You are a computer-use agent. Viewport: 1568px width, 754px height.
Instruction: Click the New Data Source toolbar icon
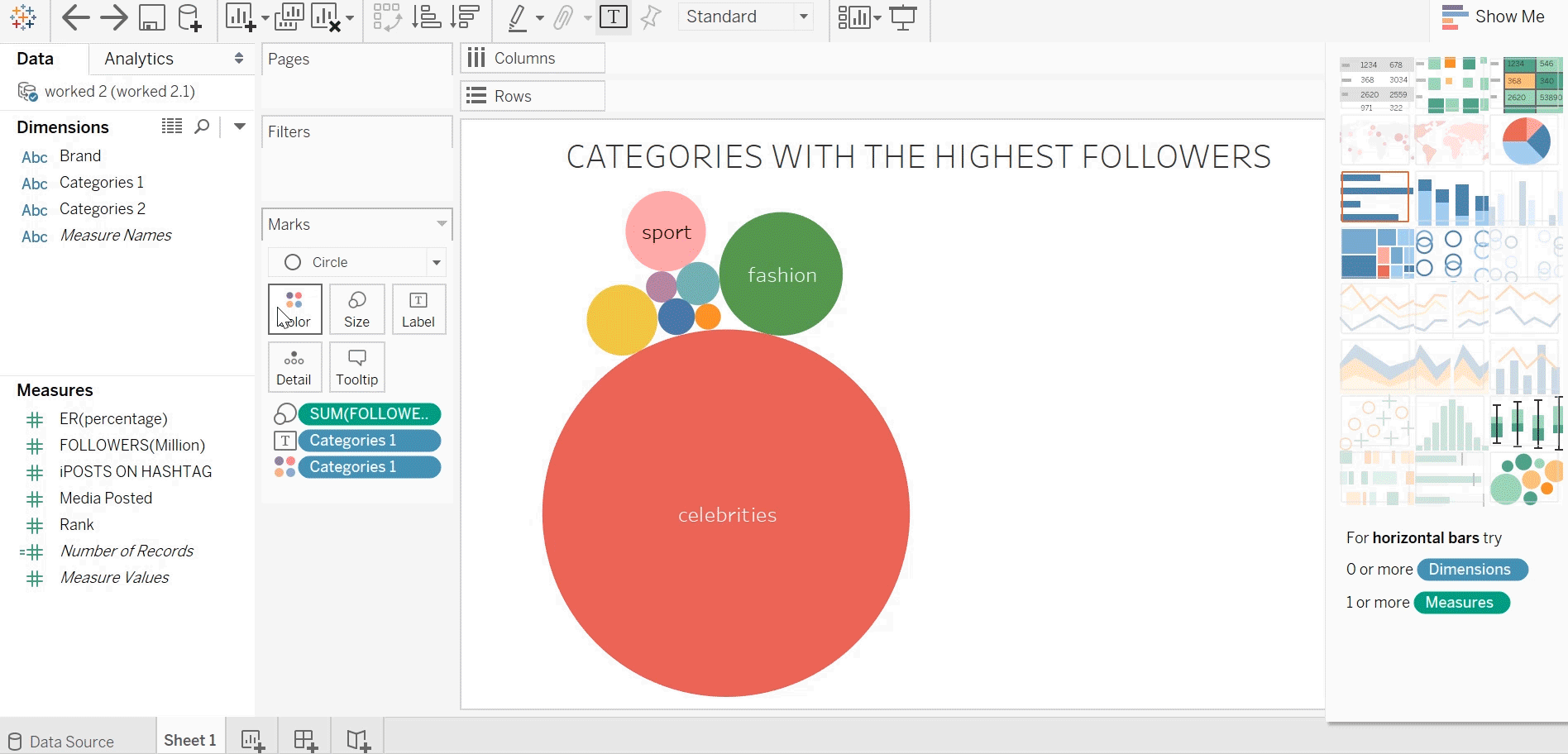point(190,17)
